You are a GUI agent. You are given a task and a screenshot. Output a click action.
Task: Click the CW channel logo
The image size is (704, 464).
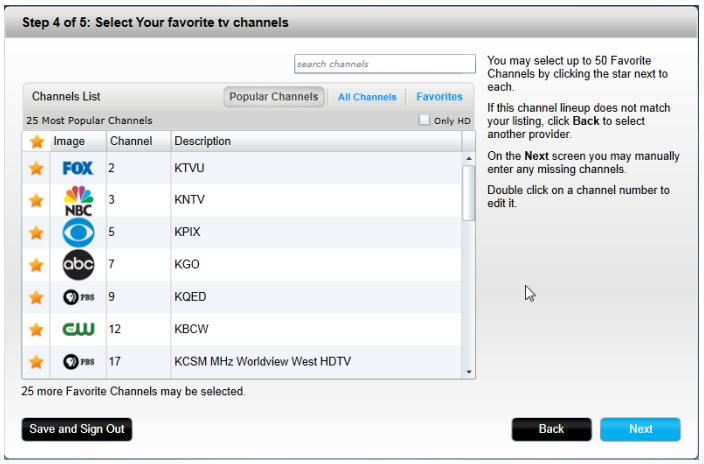coord(79,329)
